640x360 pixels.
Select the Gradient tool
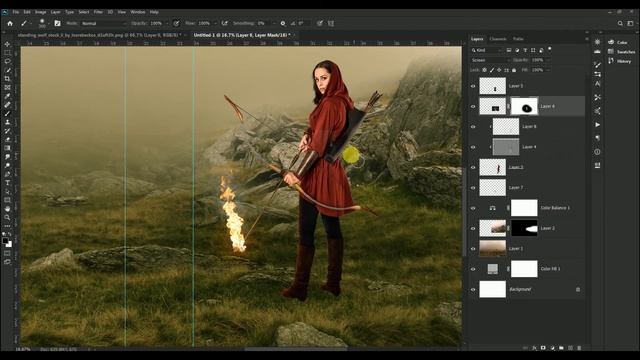click(x=7, y=148)
